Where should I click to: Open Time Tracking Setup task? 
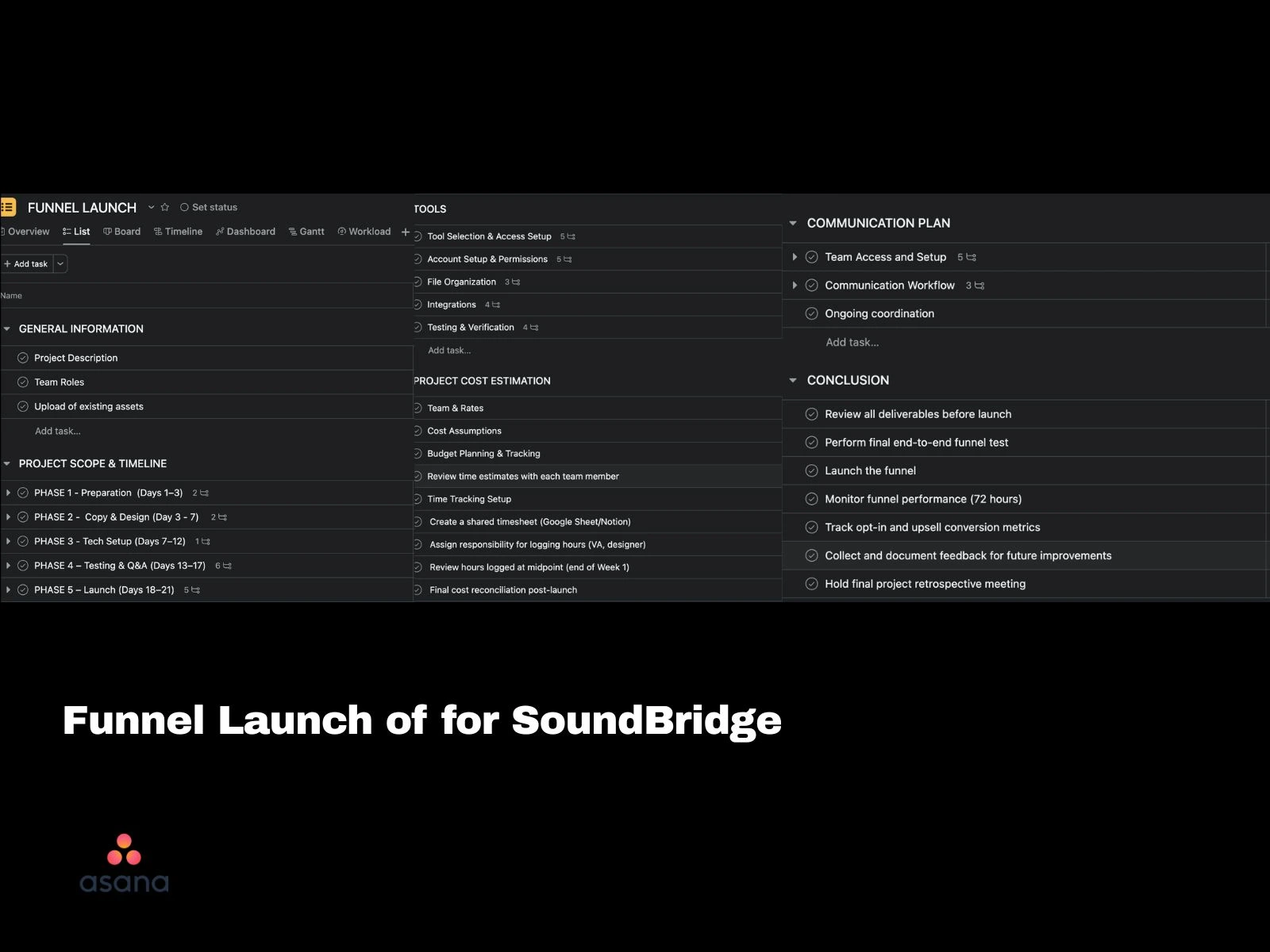469,499
